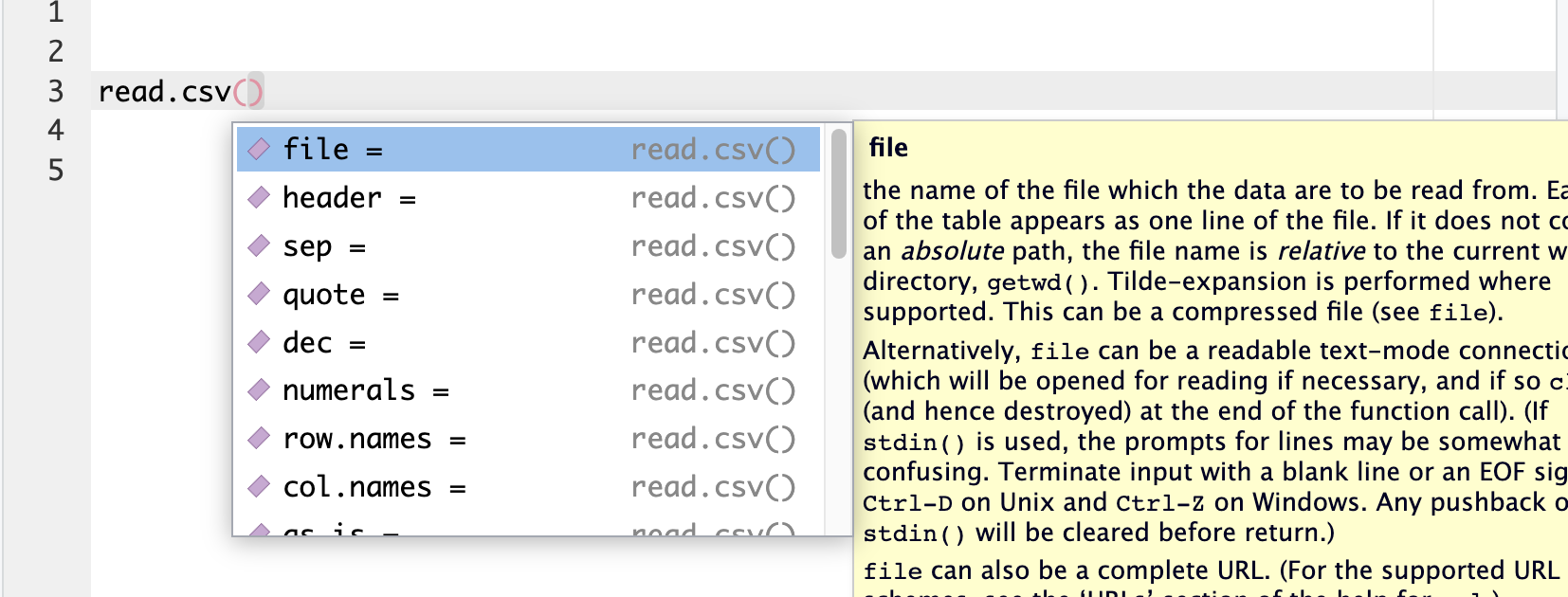Click the diamond icon beside row.names argument
Viewport: 1568px width, 597px height.
pos(259,438)
